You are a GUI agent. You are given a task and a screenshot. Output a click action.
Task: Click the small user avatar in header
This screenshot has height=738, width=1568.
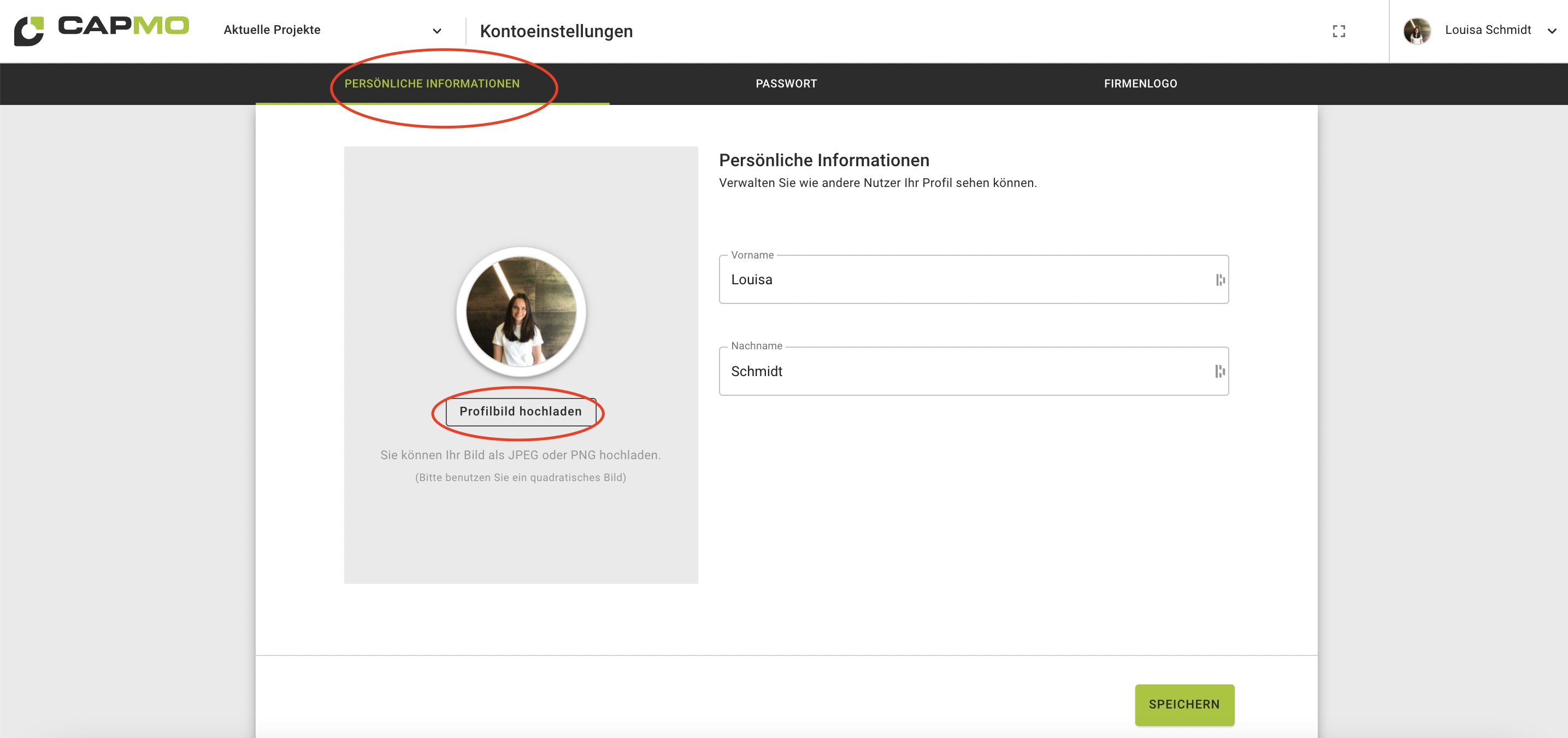click(x=1417, y=31)
